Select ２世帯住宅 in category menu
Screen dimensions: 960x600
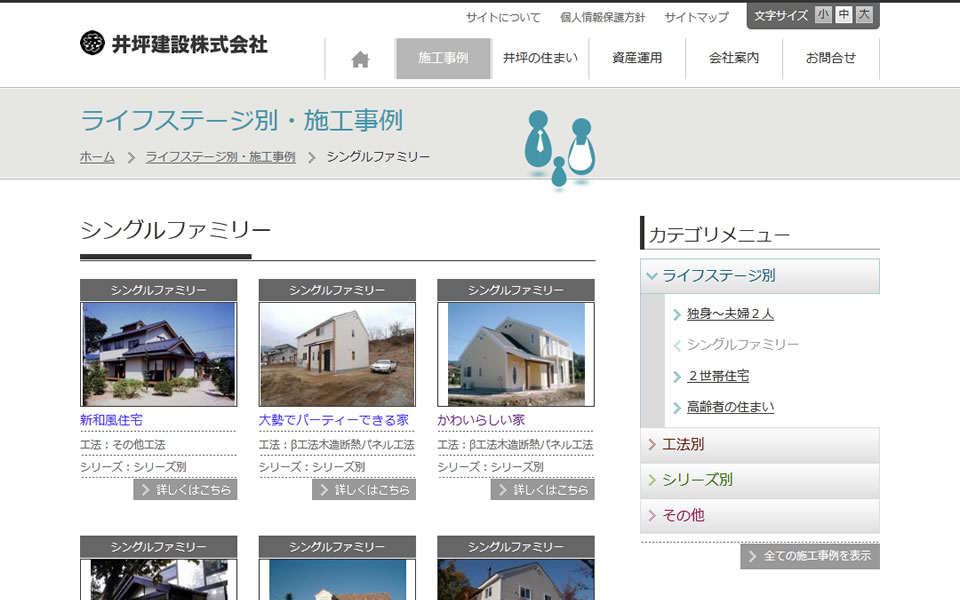718,376
